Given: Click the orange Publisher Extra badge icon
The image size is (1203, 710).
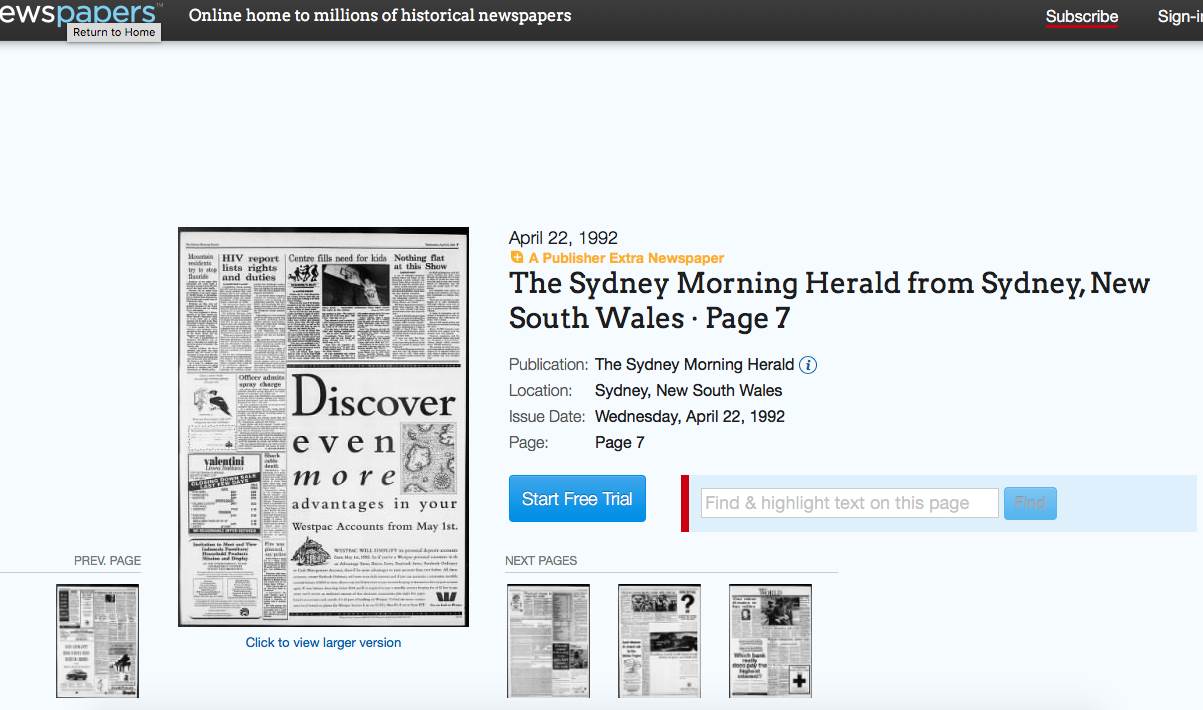Looking at the screenshot, I should pos(517,258).
